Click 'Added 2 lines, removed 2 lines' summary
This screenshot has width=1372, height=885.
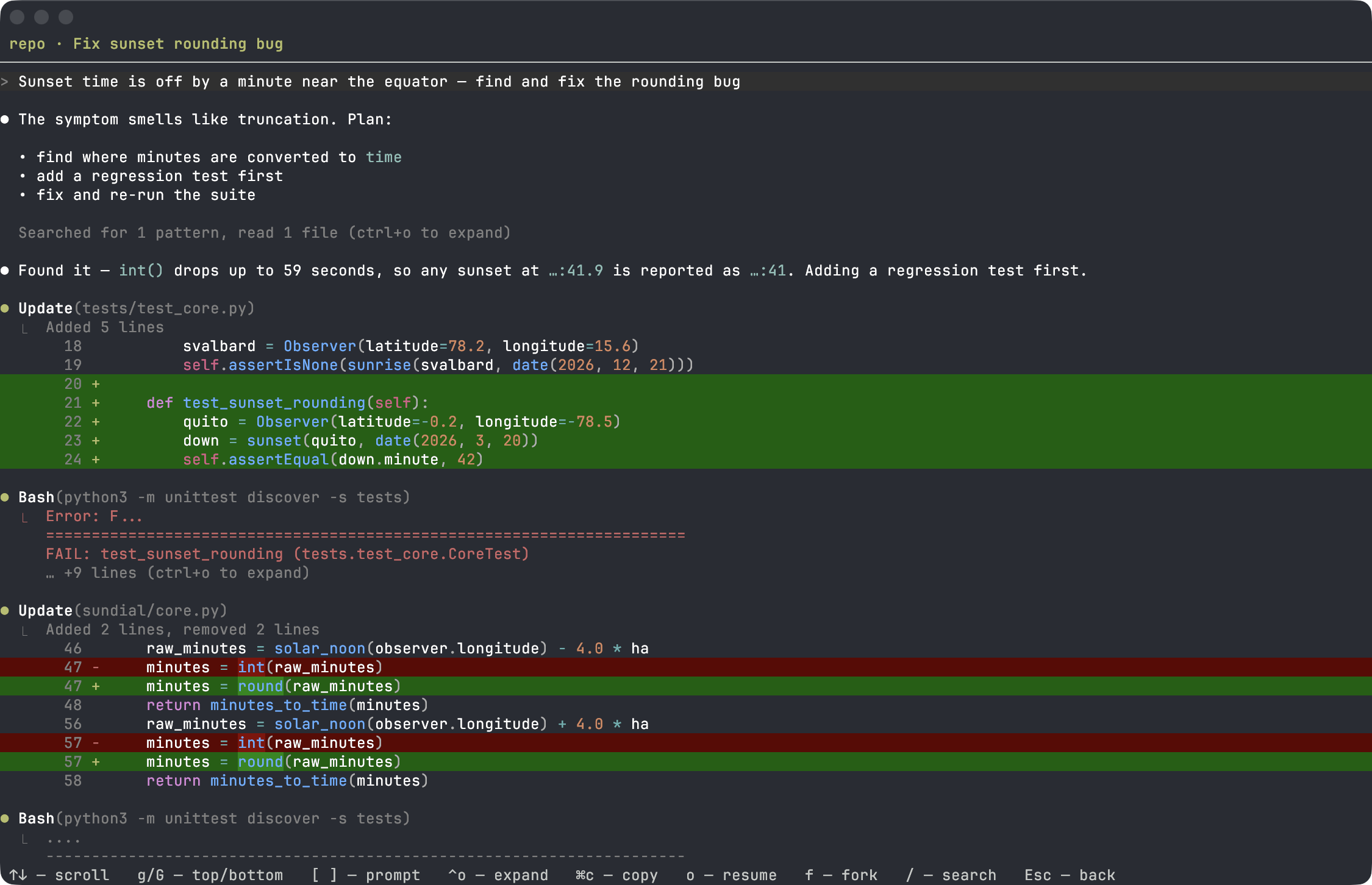182,630
